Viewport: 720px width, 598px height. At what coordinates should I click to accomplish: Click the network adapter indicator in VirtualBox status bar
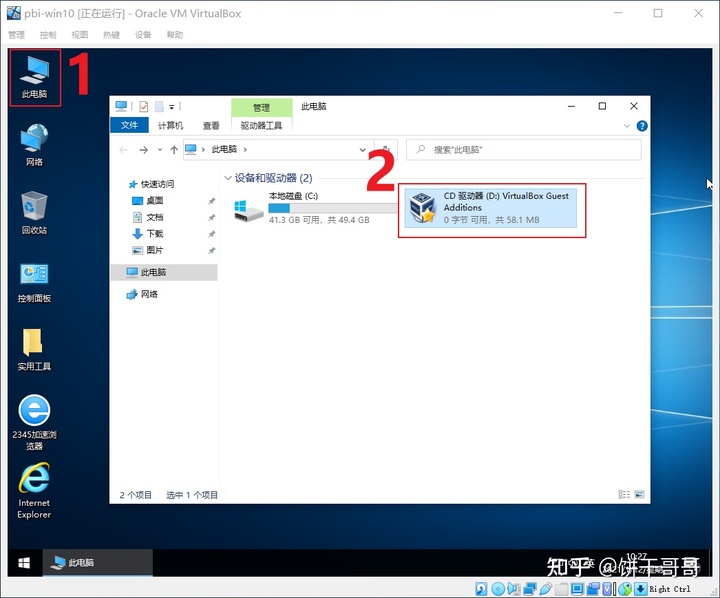[530, 589]
